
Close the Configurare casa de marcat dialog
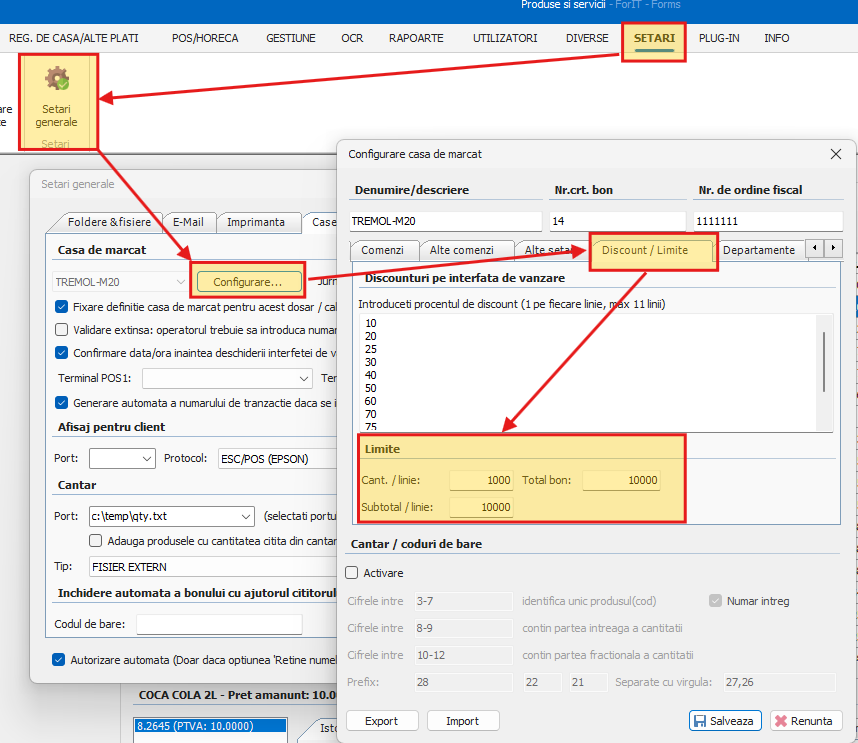pos(836,154)
